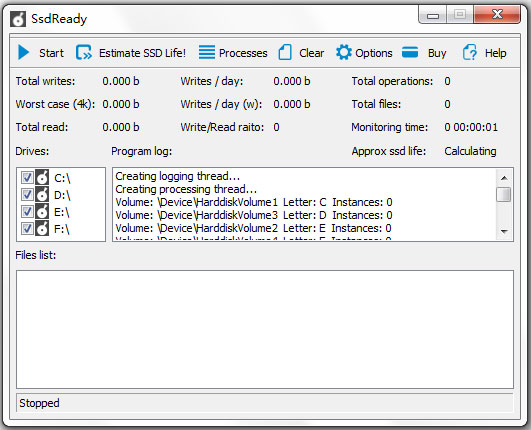Click the program log scroll up arrow

pos(504,178)
